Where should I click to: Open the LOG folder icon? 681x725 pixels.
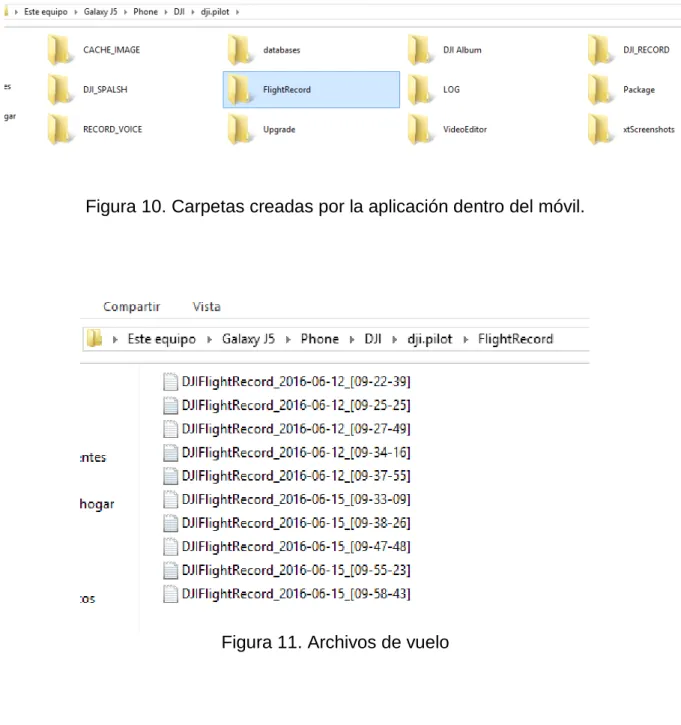pos(420,90)
